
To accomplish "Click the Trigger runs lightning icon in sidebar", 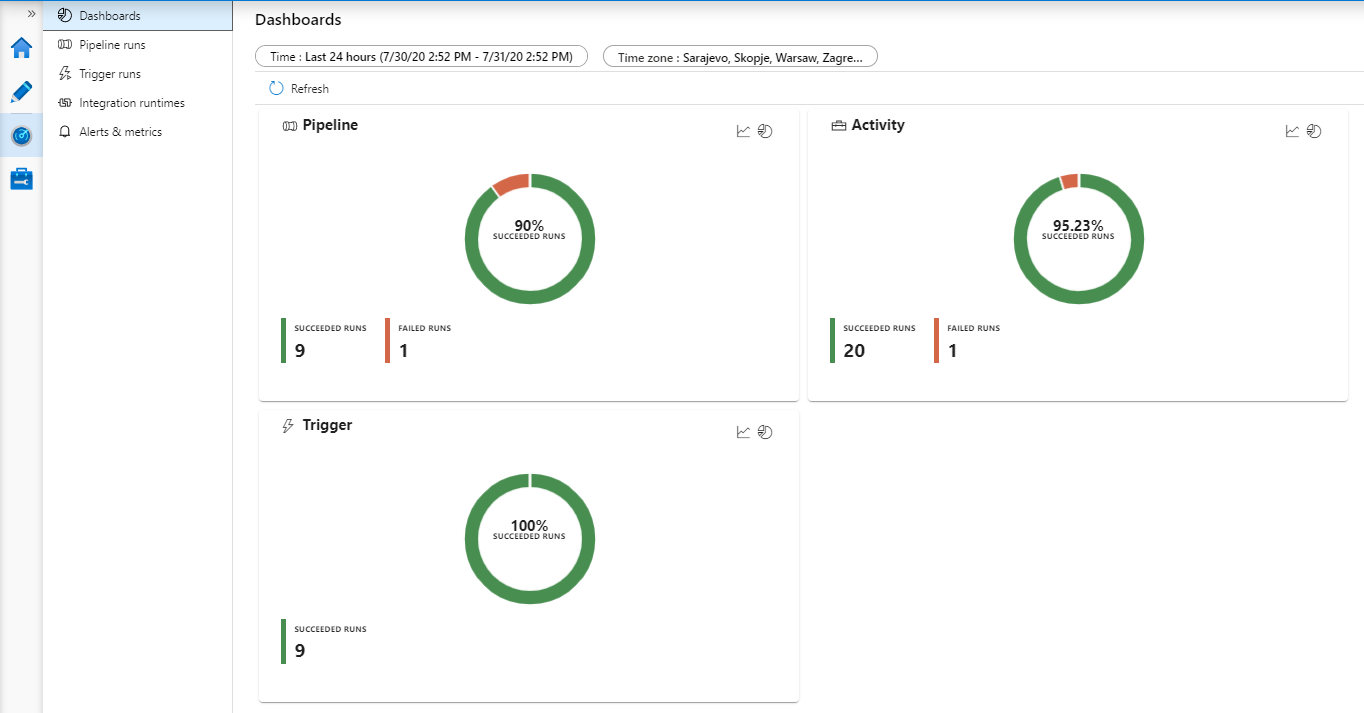I will pyautogui.click(x=65, y=74).
